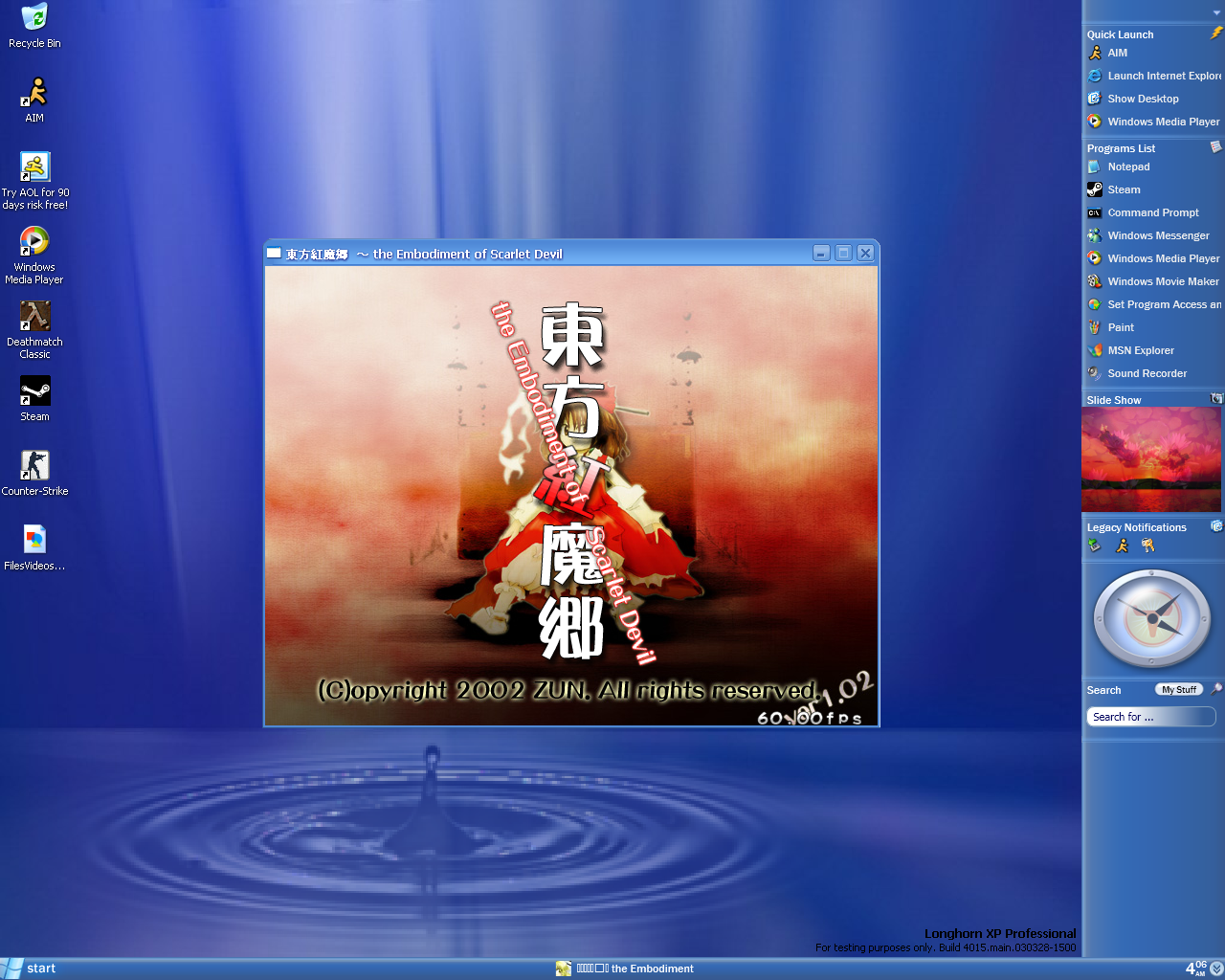Launch Windows Movie Maker from the sidebar
This screenshot has height=980, width=1225.
tap(1153, 281)
